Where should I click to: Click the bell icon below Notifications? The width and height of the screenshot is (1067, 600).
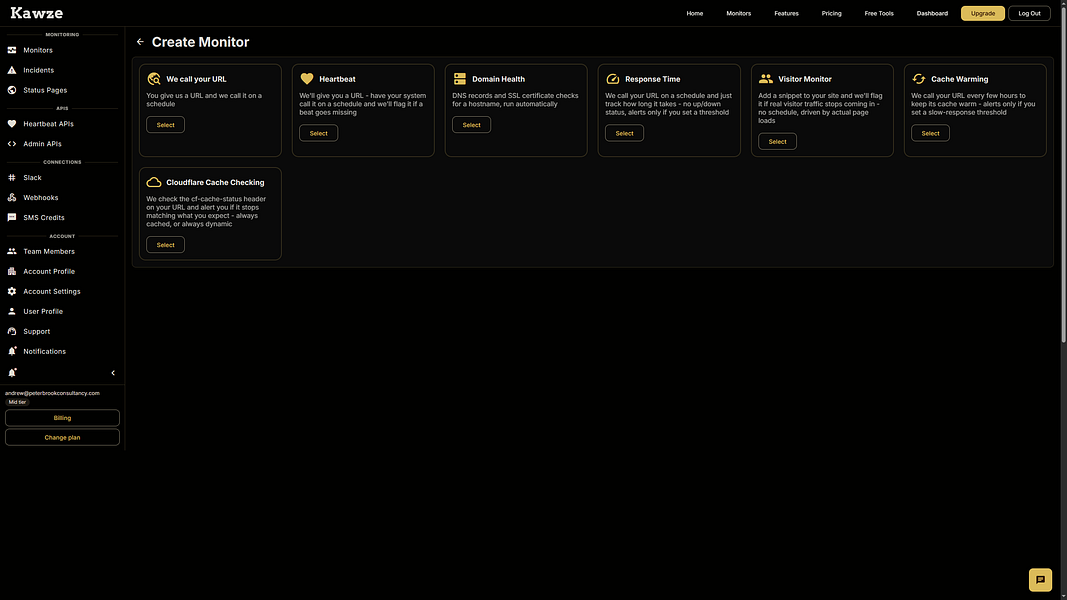[x=12, y=373]
